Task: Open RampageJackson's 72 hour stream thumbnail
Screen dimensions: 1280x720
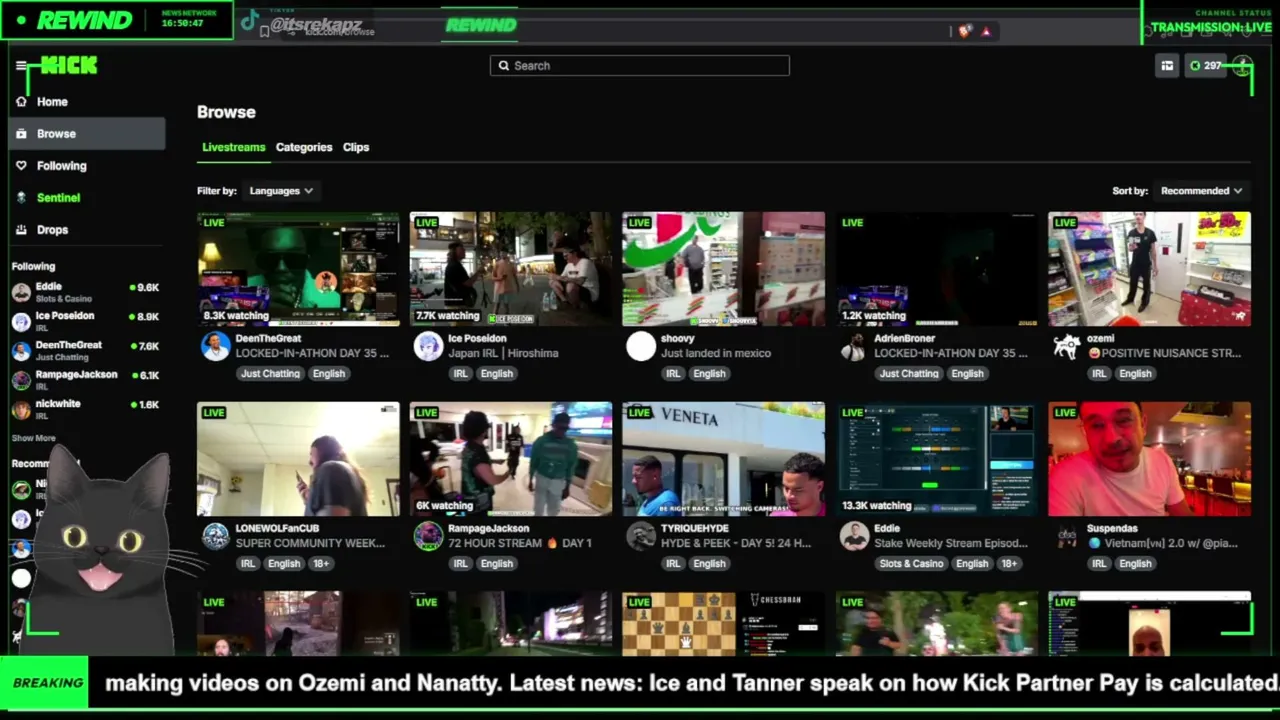Action: 511,459
